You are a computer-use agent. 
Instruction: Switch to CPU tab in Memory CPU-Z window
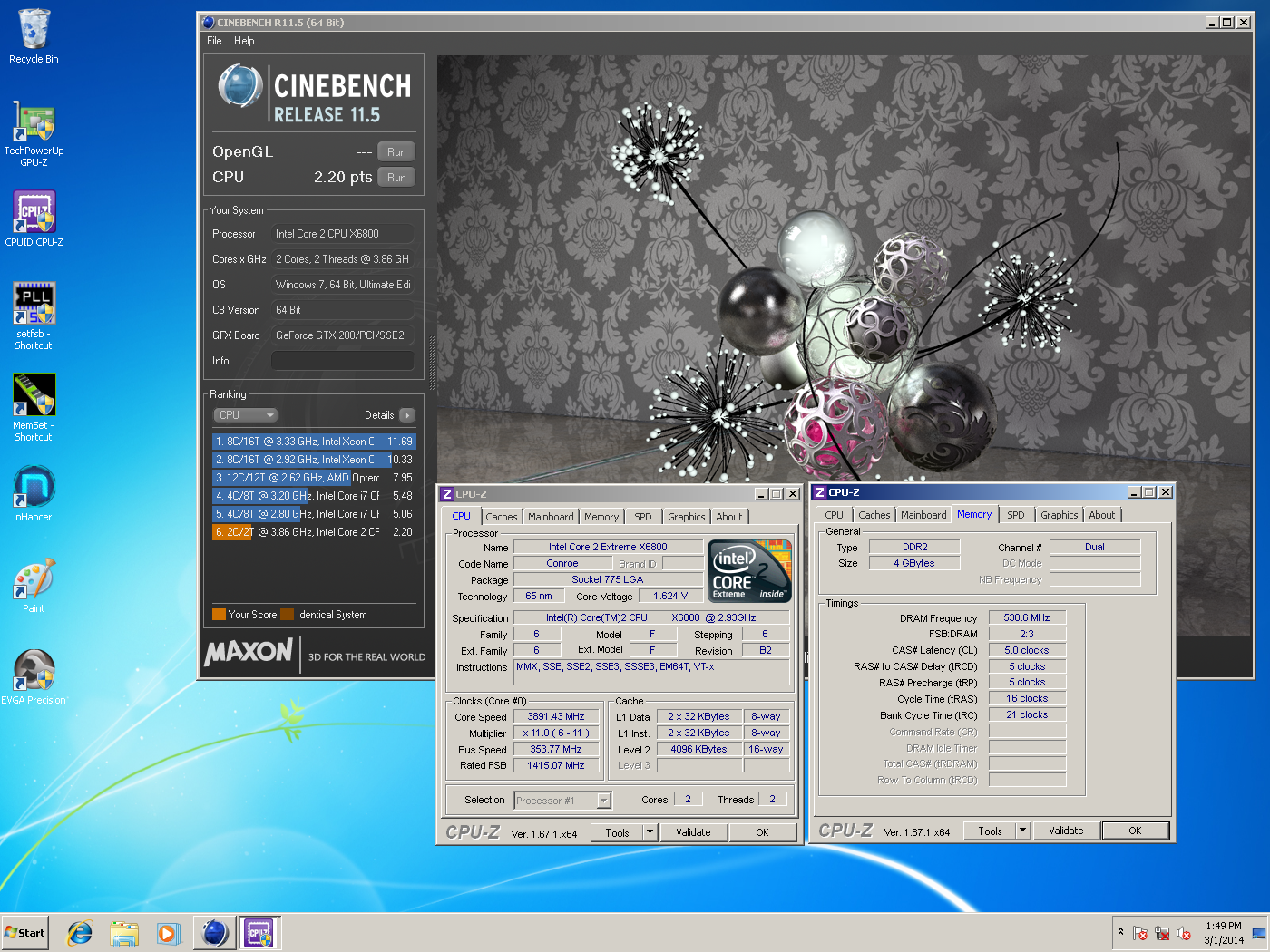834,515
